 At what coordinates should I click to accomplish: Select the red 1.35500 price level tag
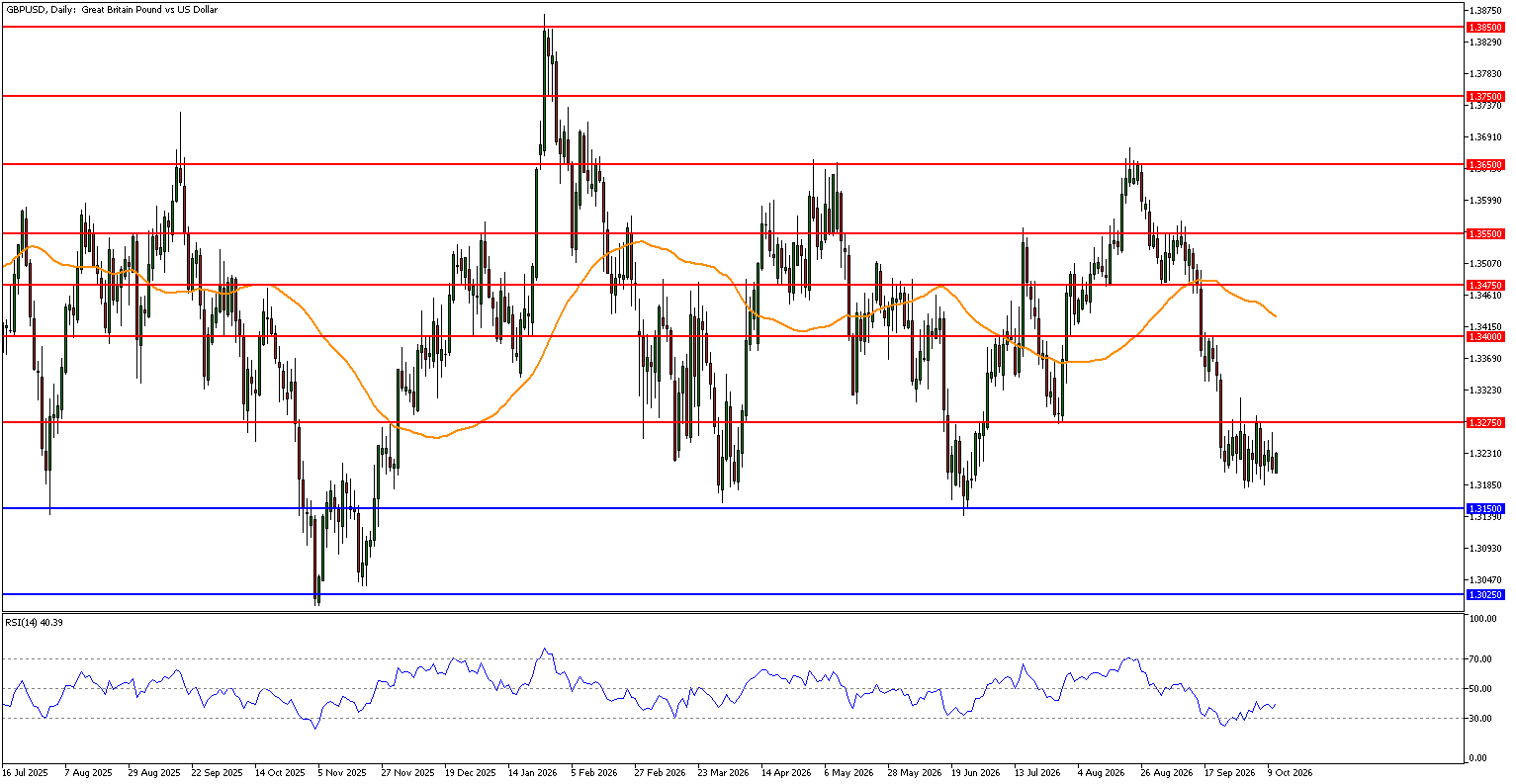coord(1486,233)
